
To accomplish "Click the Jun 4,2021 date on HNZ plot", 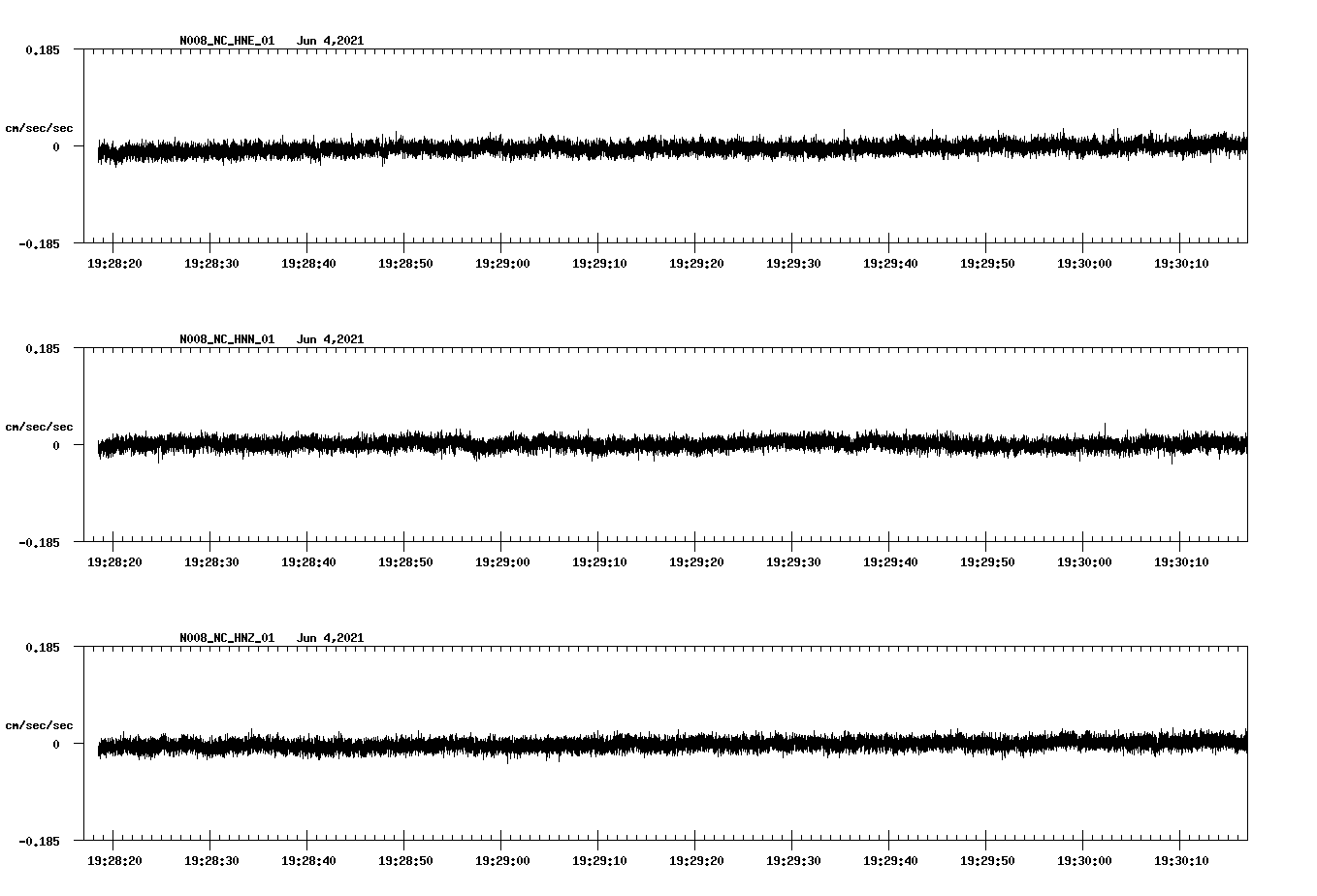I will [330, 638].
